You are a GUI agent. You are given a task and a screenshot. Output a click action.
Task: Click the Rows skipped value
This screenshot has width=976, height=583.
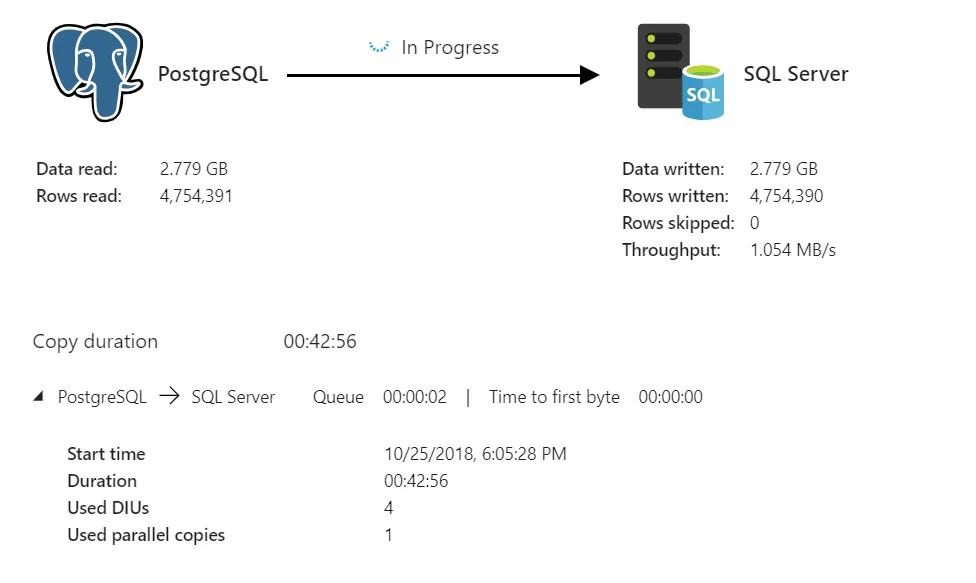[x=754, y=223]
